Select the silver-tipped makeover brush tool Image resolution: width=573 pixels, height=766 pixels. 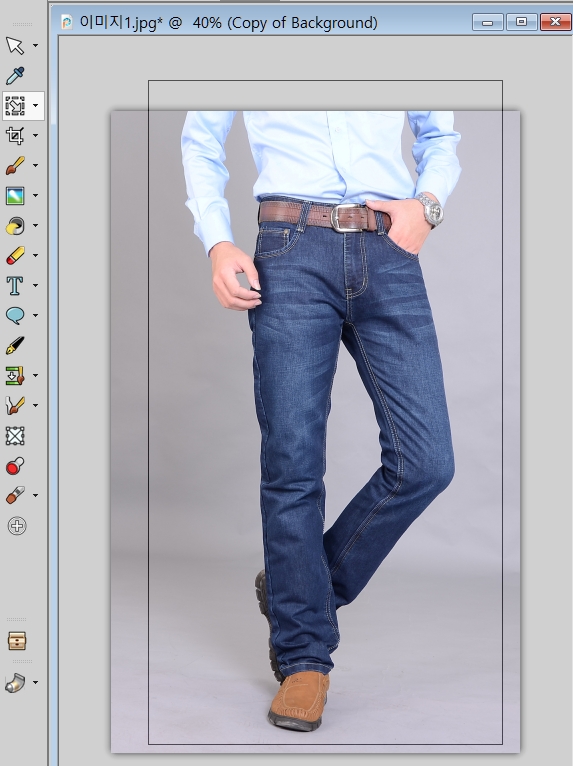(x=15, y=495)
